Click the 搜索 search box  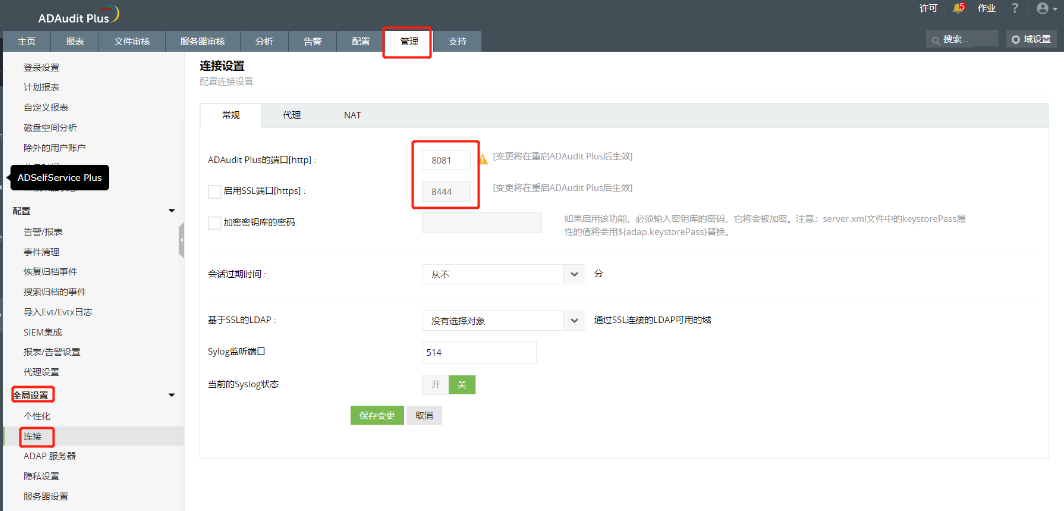pyautogui.click(x=962, y=39)
